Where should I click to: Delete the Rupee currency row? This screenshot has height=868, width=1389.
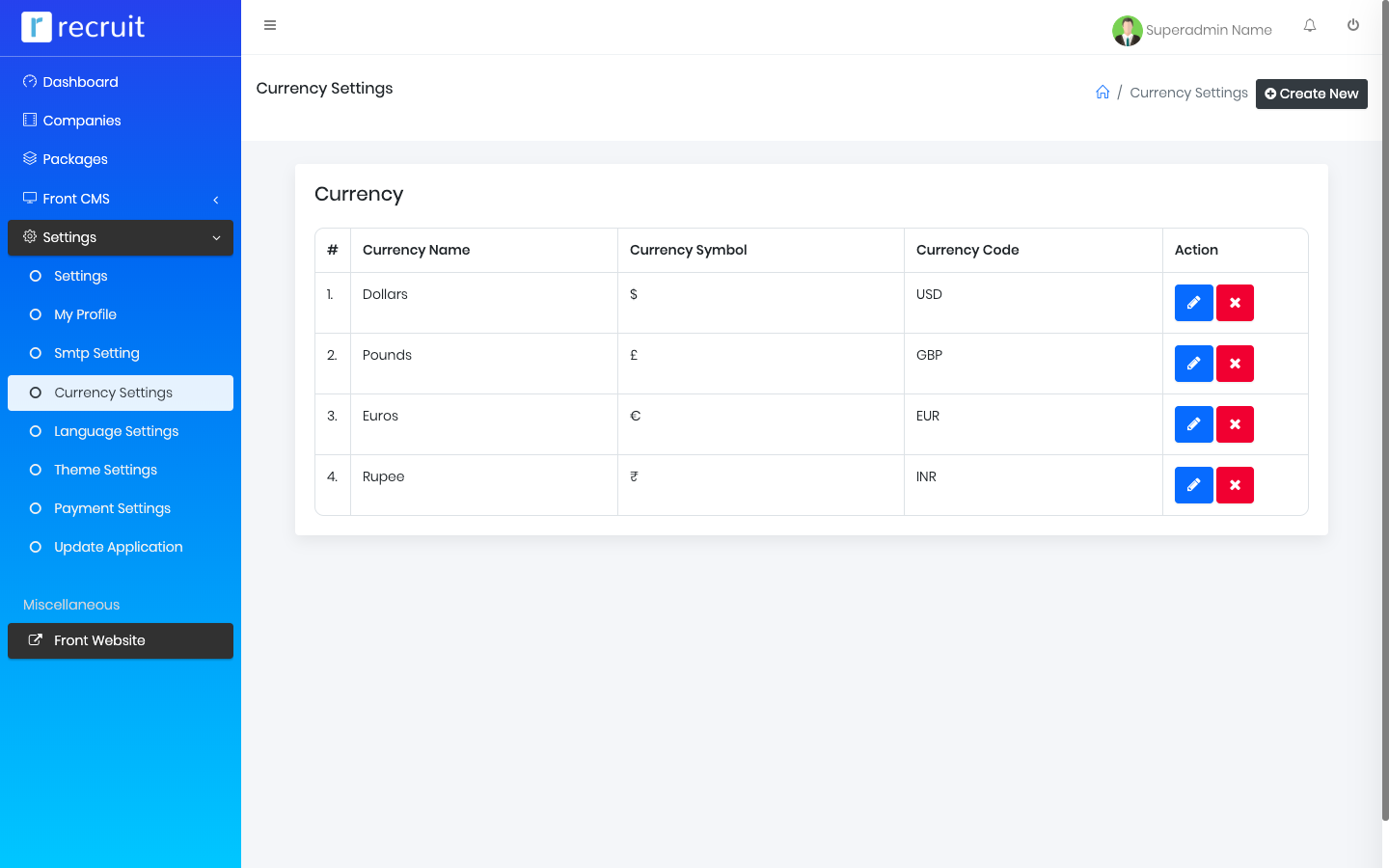(1235, 485)
